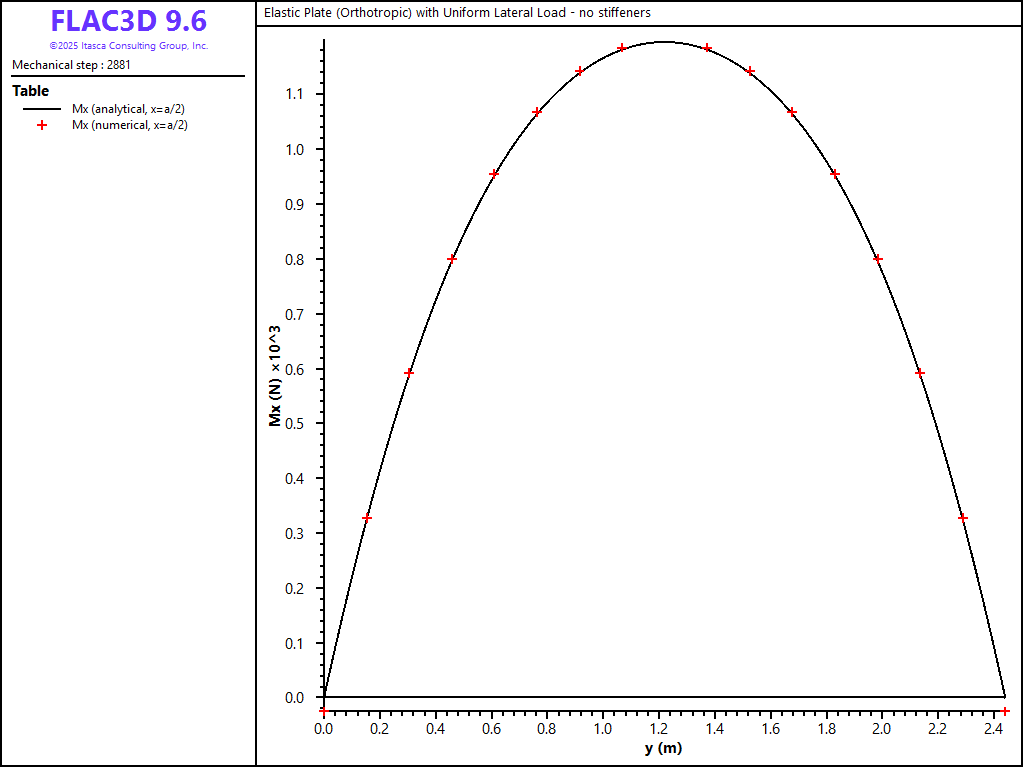Viewport: 1024px width, 768px height.
Task: Click the right-side red marker near Mx 0.6
Action: tap(920, 373)
